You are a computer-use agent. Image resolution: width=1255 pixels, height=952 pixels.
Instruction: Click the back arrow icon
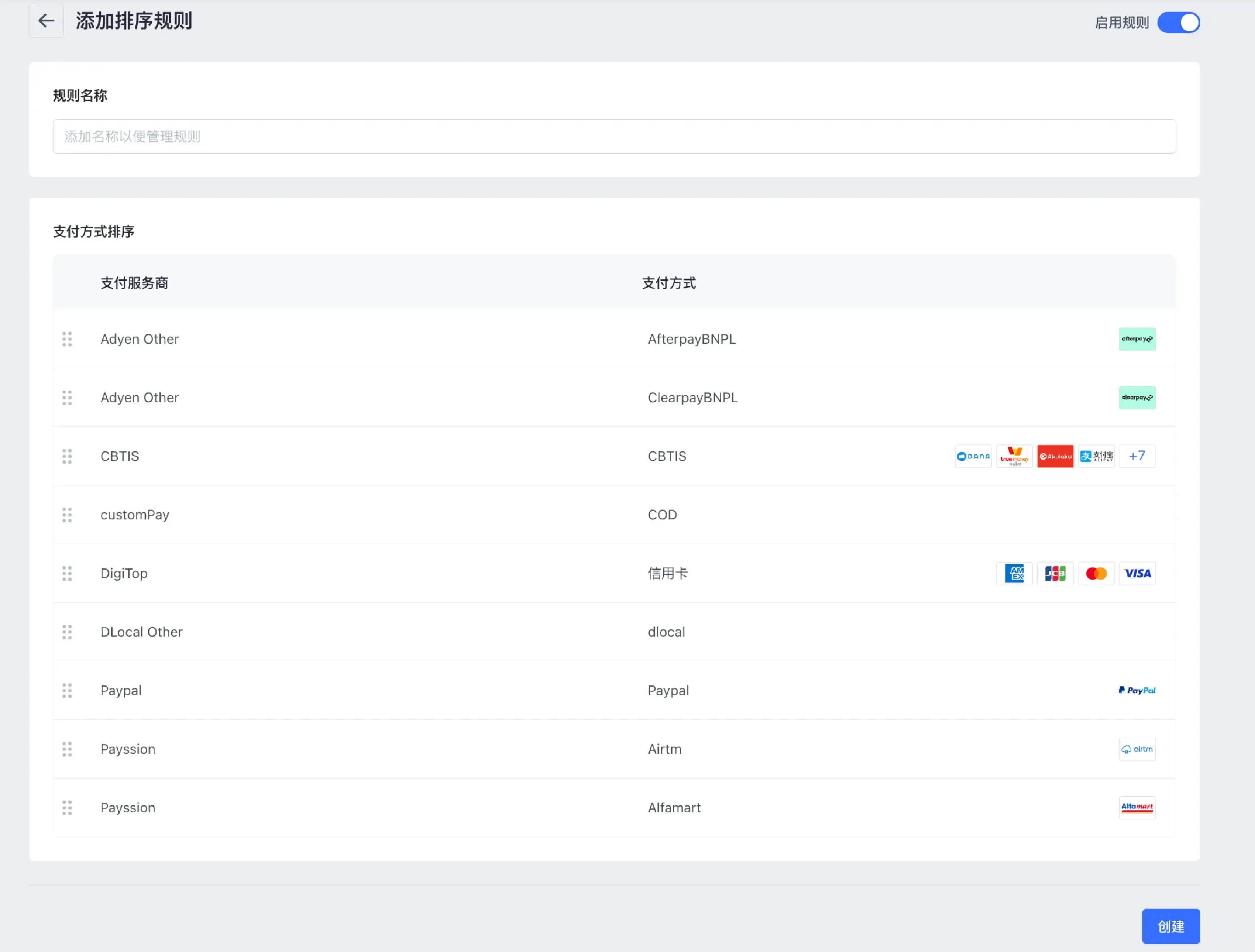point(46,21)
